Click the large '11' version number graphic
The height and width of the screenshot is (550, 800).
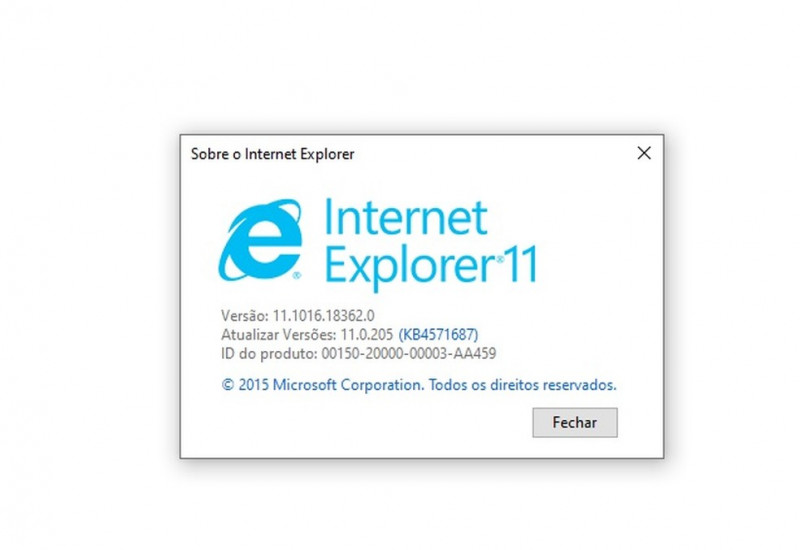click(x=520, y=263)
